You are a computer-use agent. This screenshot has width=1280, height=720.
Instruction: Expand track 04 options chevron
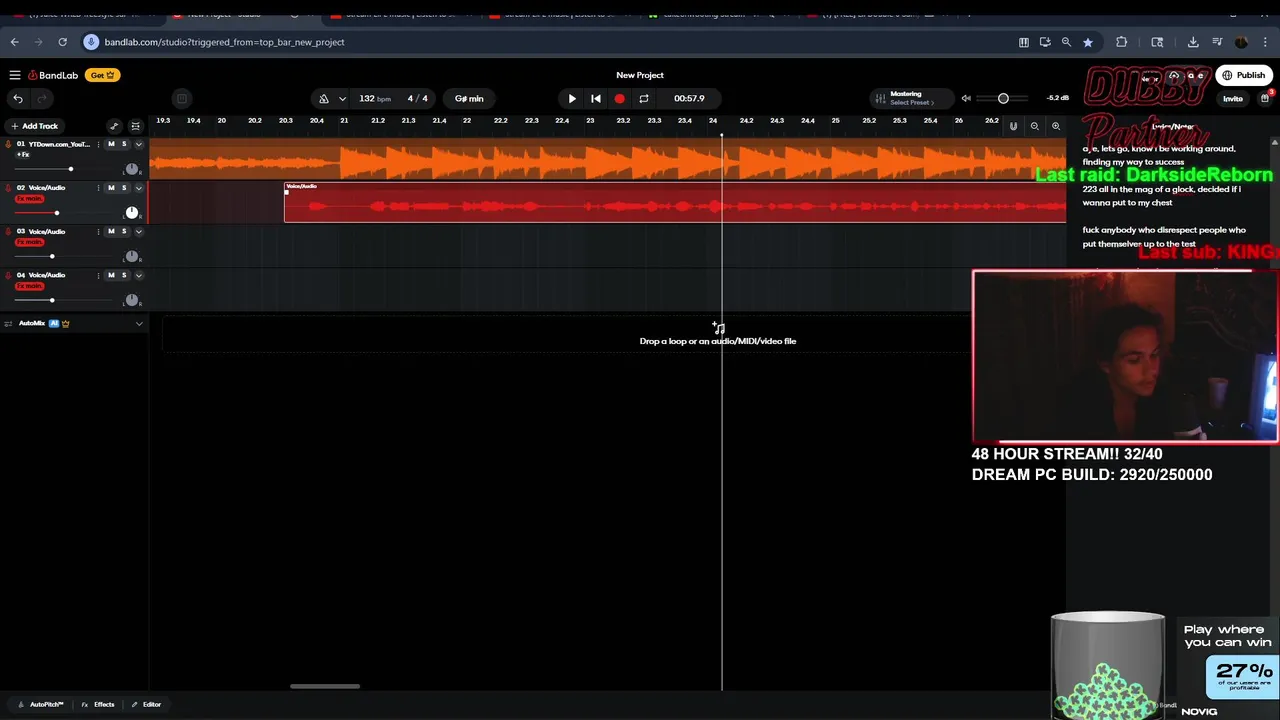[139, 275]
